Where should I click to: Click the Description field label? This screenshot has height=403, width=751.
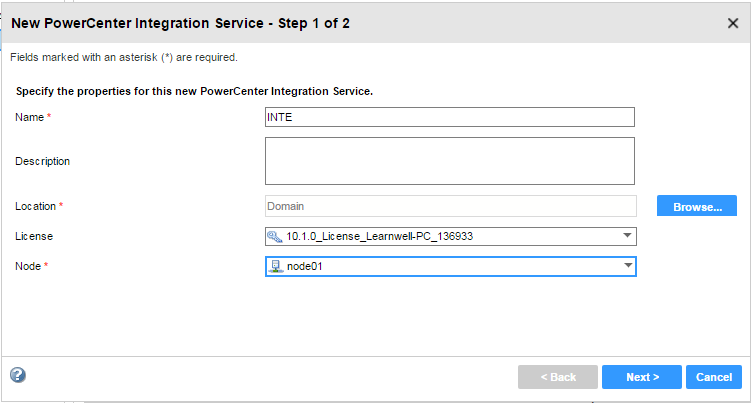tap(42, 161)
